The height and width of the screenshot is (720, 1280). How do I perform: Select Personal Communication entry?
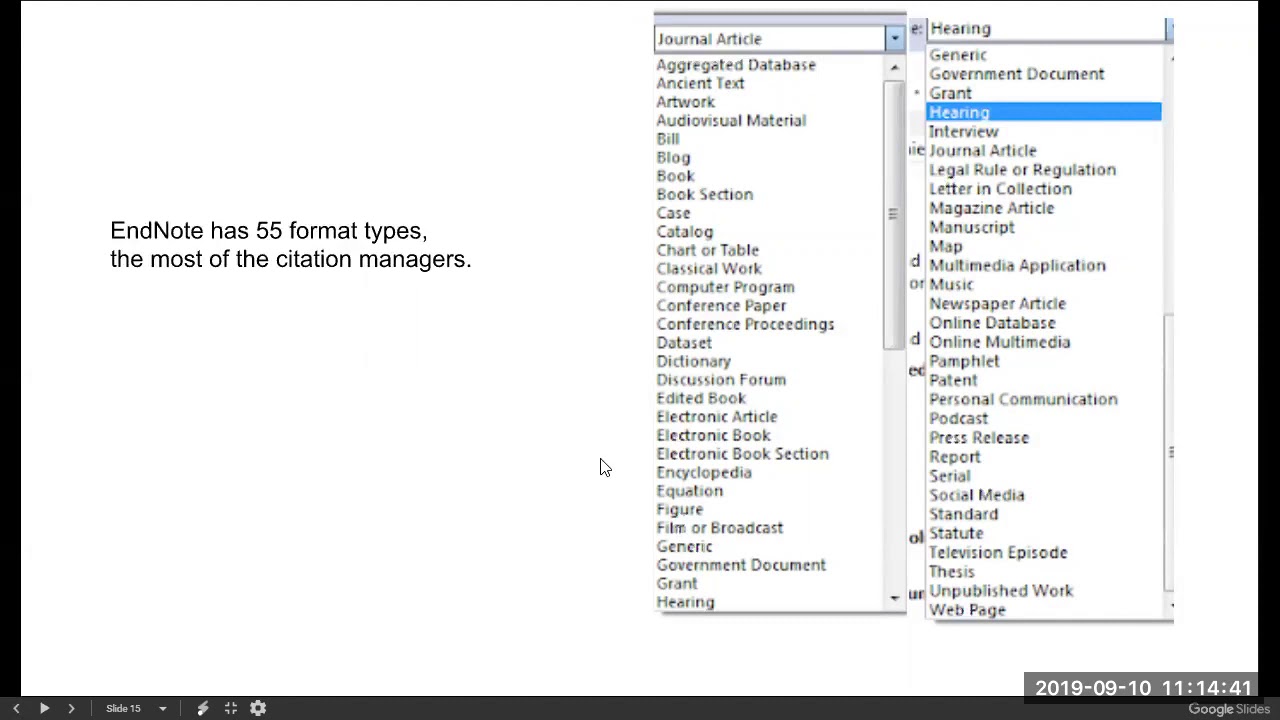[x=1023, y=399]
